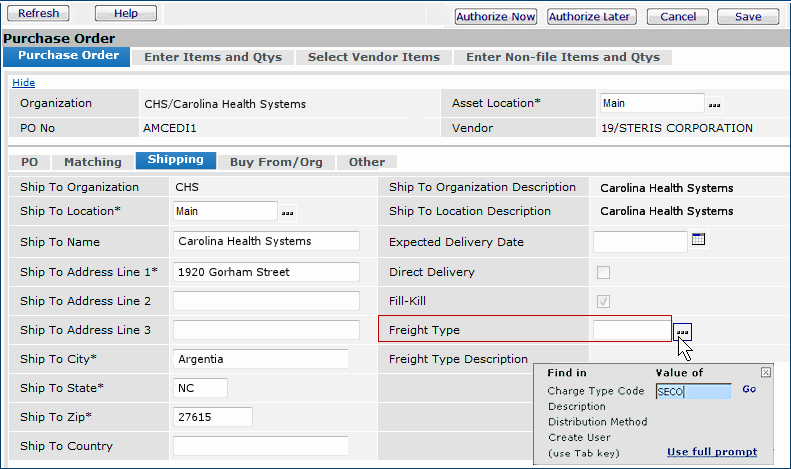
Task: Close the Find in popup
Action: [x=766, y=372]
